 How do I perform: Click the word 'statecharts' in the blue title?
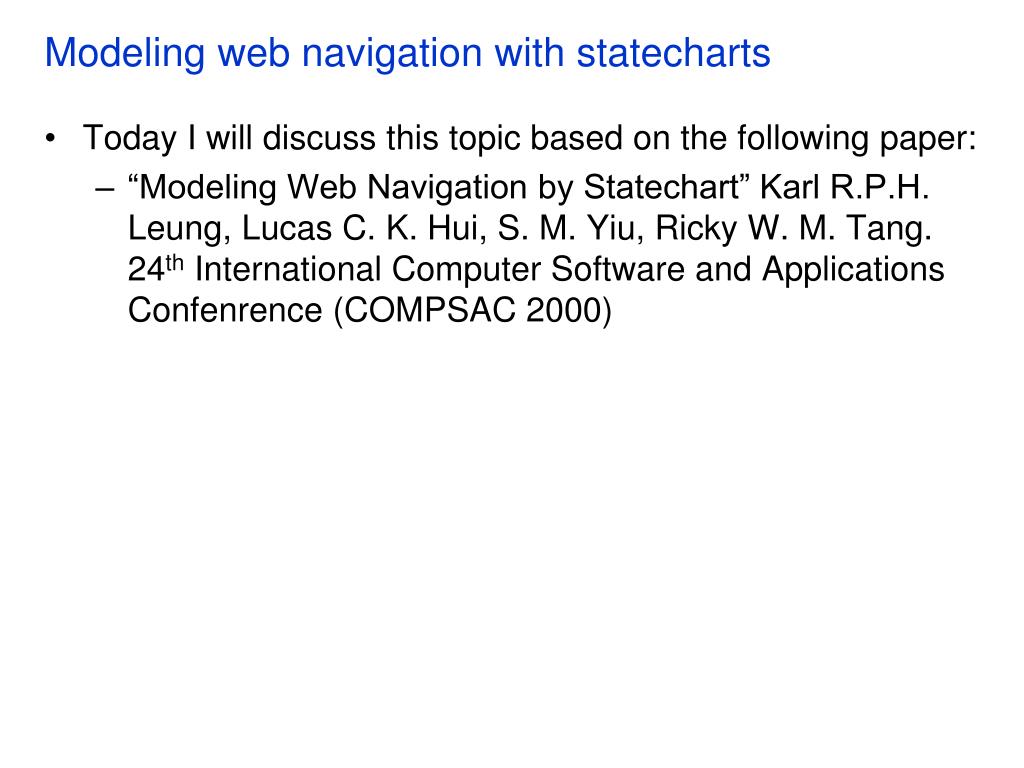tap(673, 54)
